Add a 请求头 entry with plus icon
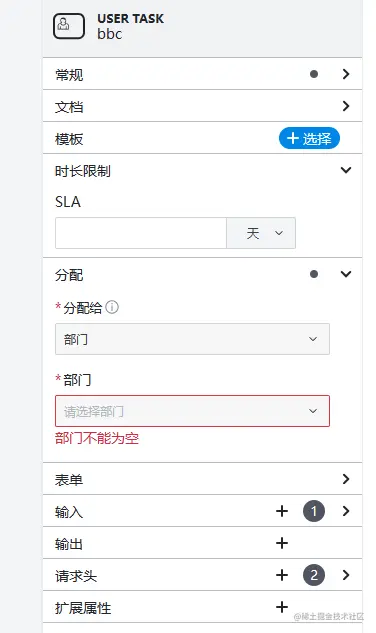Viewport: 376px width, 633px height. pos(282,575)
